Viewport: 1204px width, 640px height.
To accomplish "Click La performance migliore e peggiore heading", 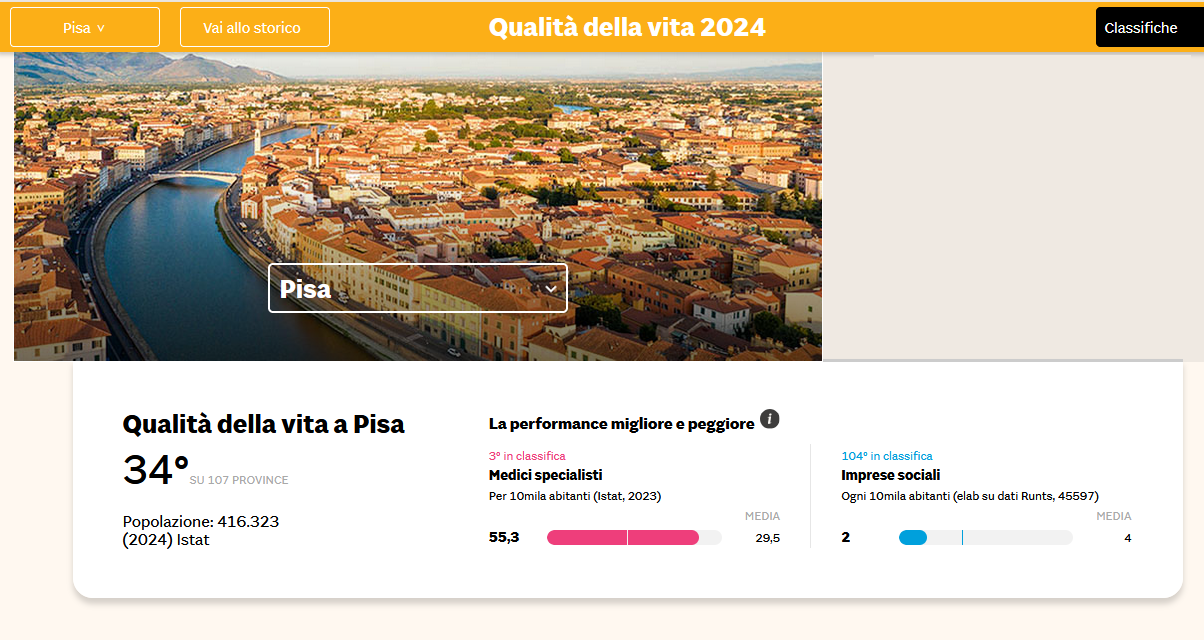I will point(621,424).
